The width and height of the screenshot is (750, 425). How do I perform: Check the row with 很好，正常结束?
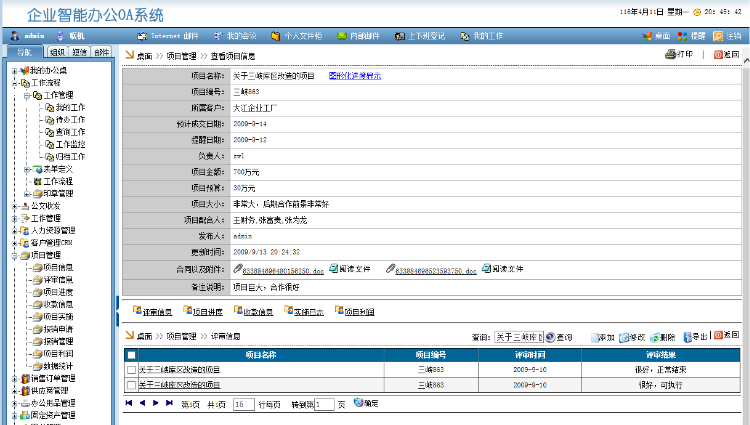(131, 370)
